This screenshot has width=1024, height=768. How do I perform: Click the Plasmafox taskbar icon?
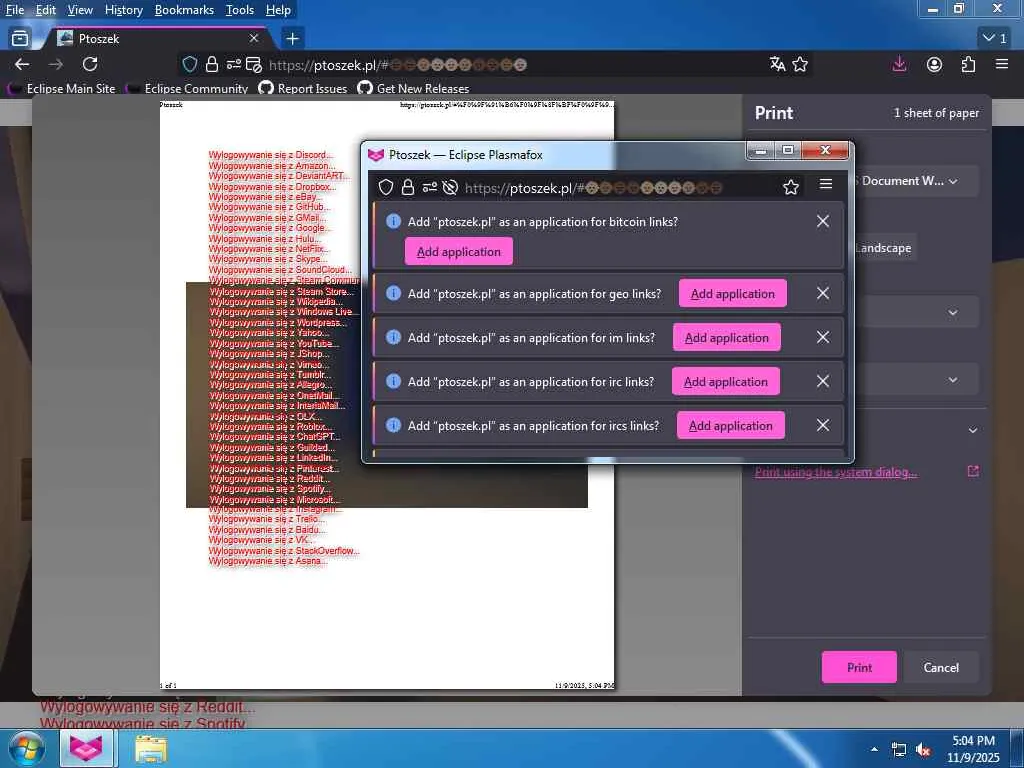pyautogui.click(x=87, y=748)
